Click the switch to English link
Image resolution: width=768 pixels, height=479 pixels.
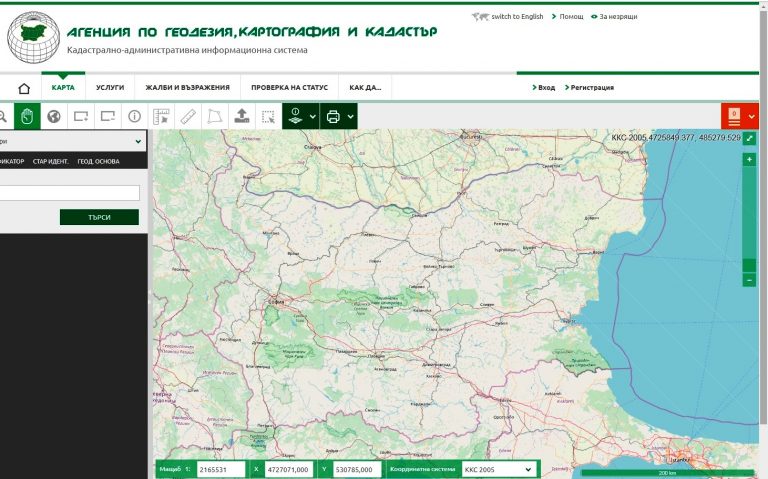[x=516, y=17]
